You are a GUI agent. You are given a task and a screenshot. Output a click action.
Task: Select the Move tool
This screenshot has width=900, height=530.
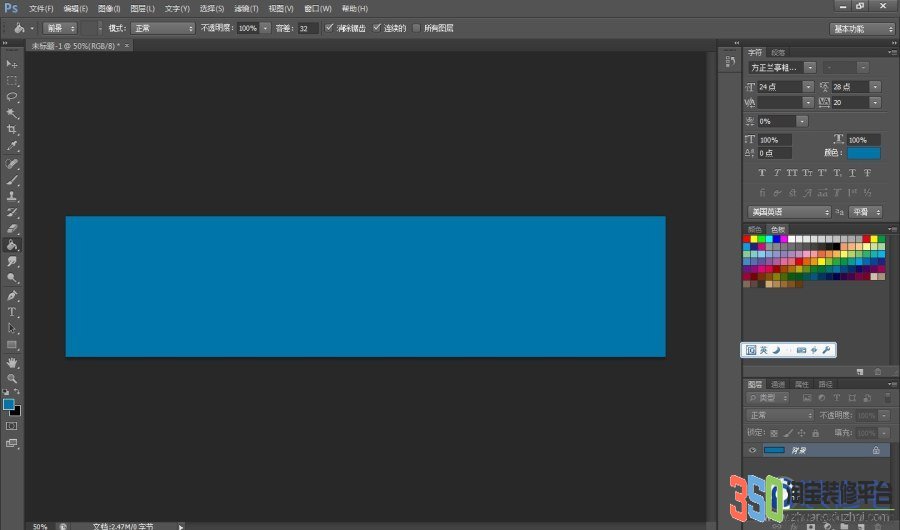point(11,64)
